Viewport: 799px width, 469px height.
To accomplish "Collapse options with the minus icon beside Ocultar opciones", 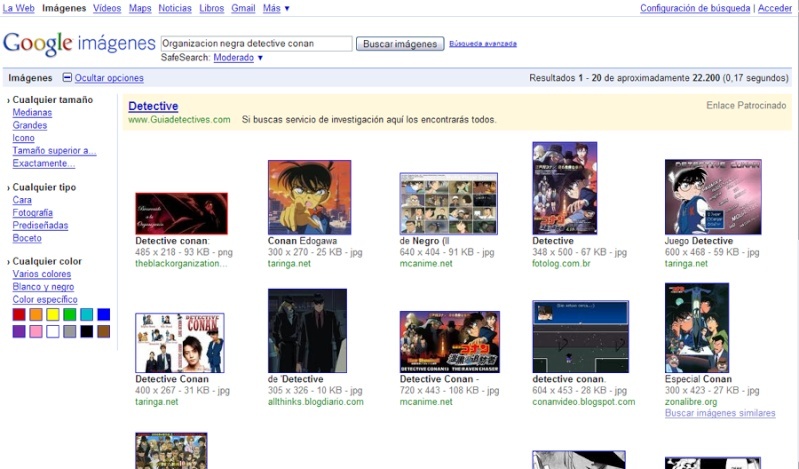I will [67, 77].
